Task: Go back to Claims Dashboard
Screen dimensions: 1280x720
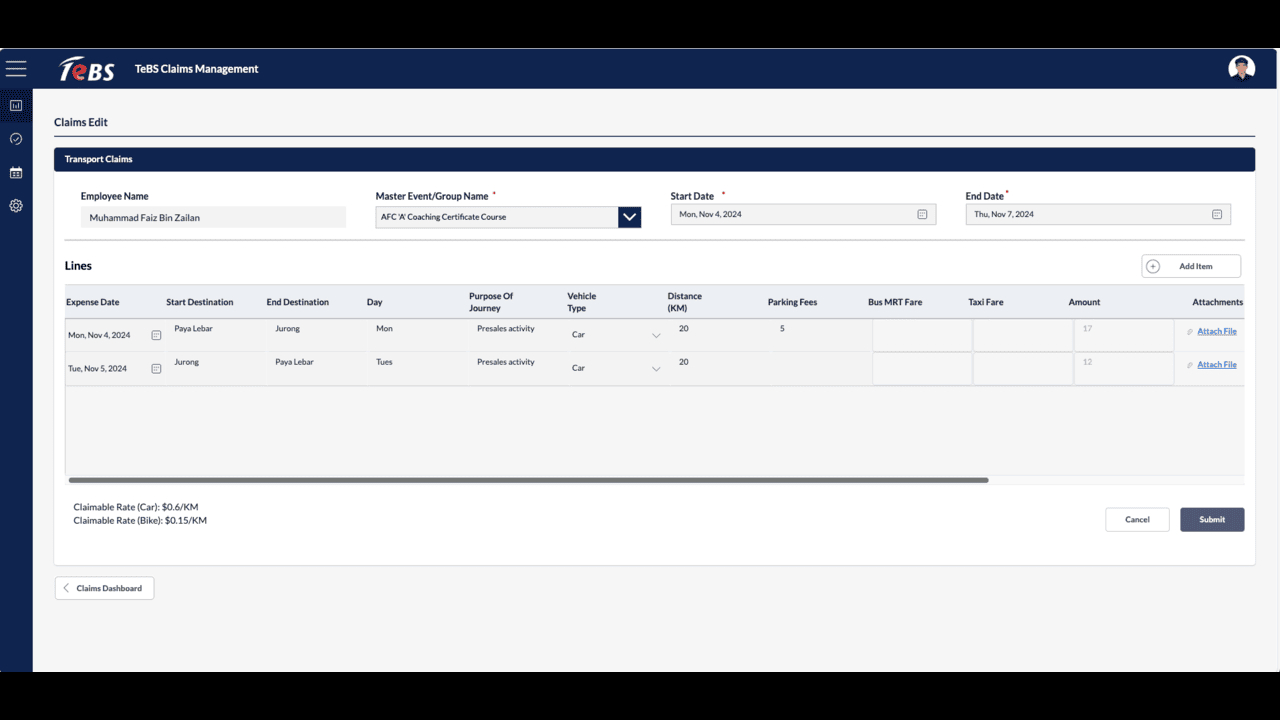Action: [x=104, y=588]
